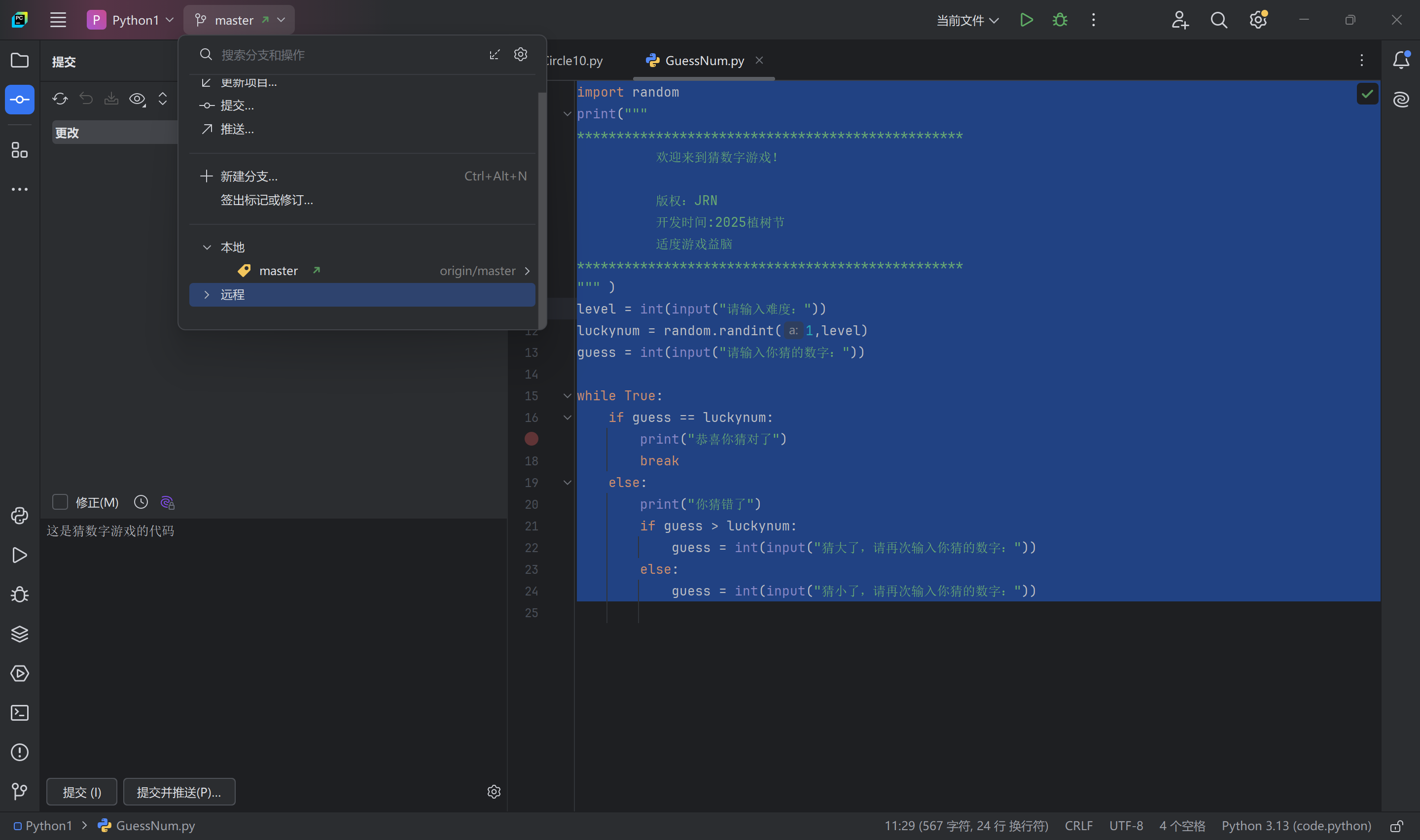
Task: Open the Terminal tool window
Action: coord(19,713)
